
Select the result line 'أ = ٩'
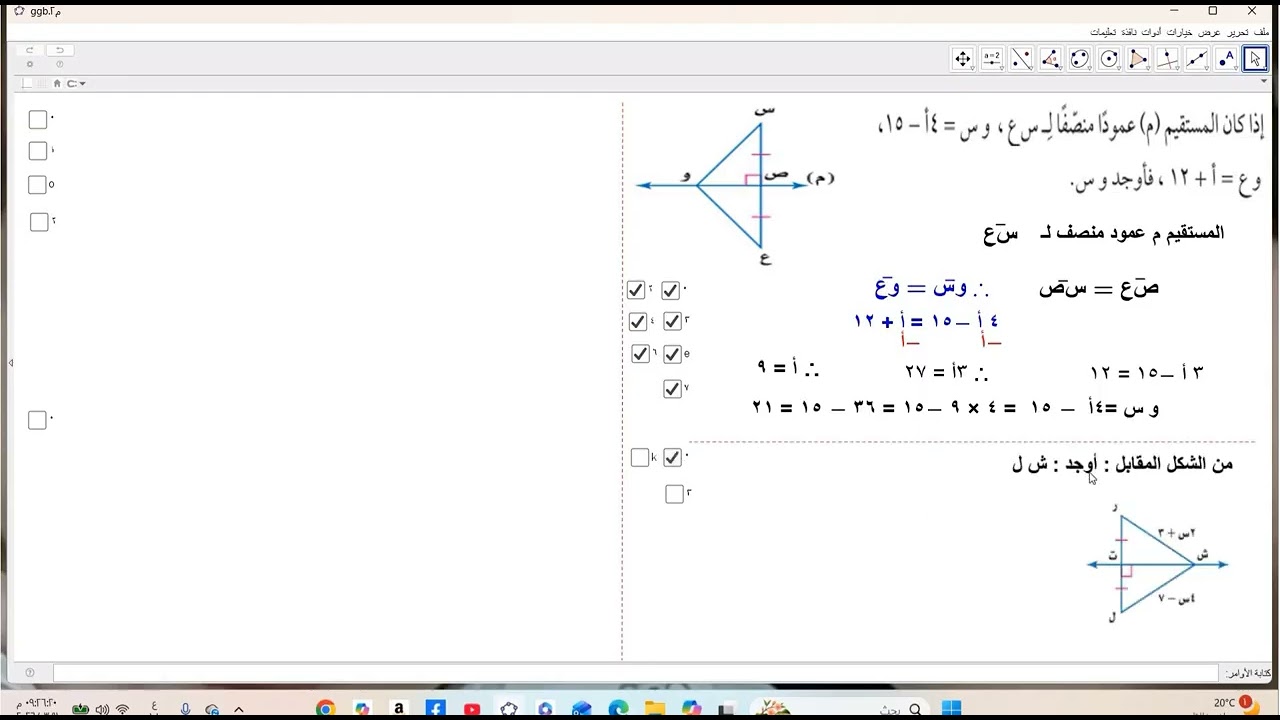788,368
